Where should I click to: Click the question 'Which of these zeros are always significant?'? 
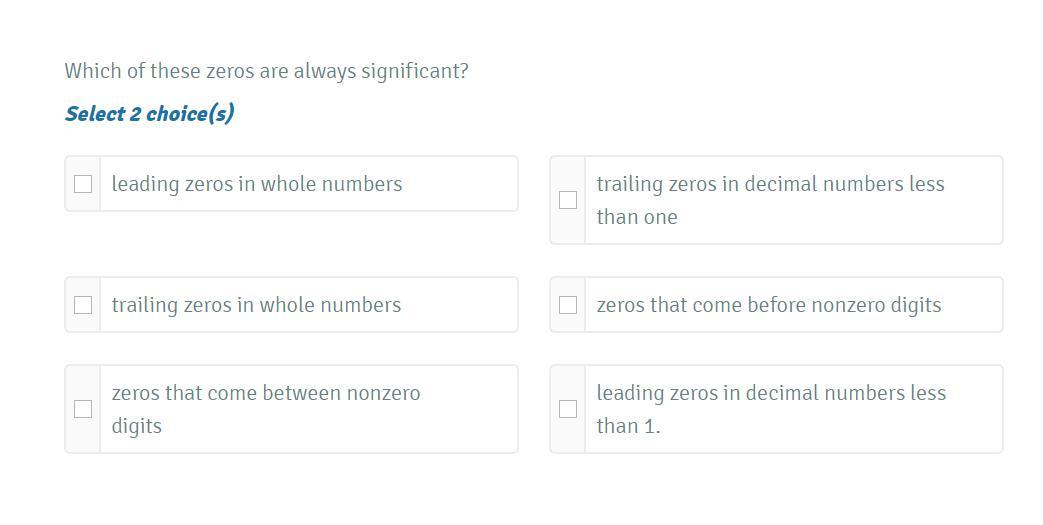(x=266, y=71)
